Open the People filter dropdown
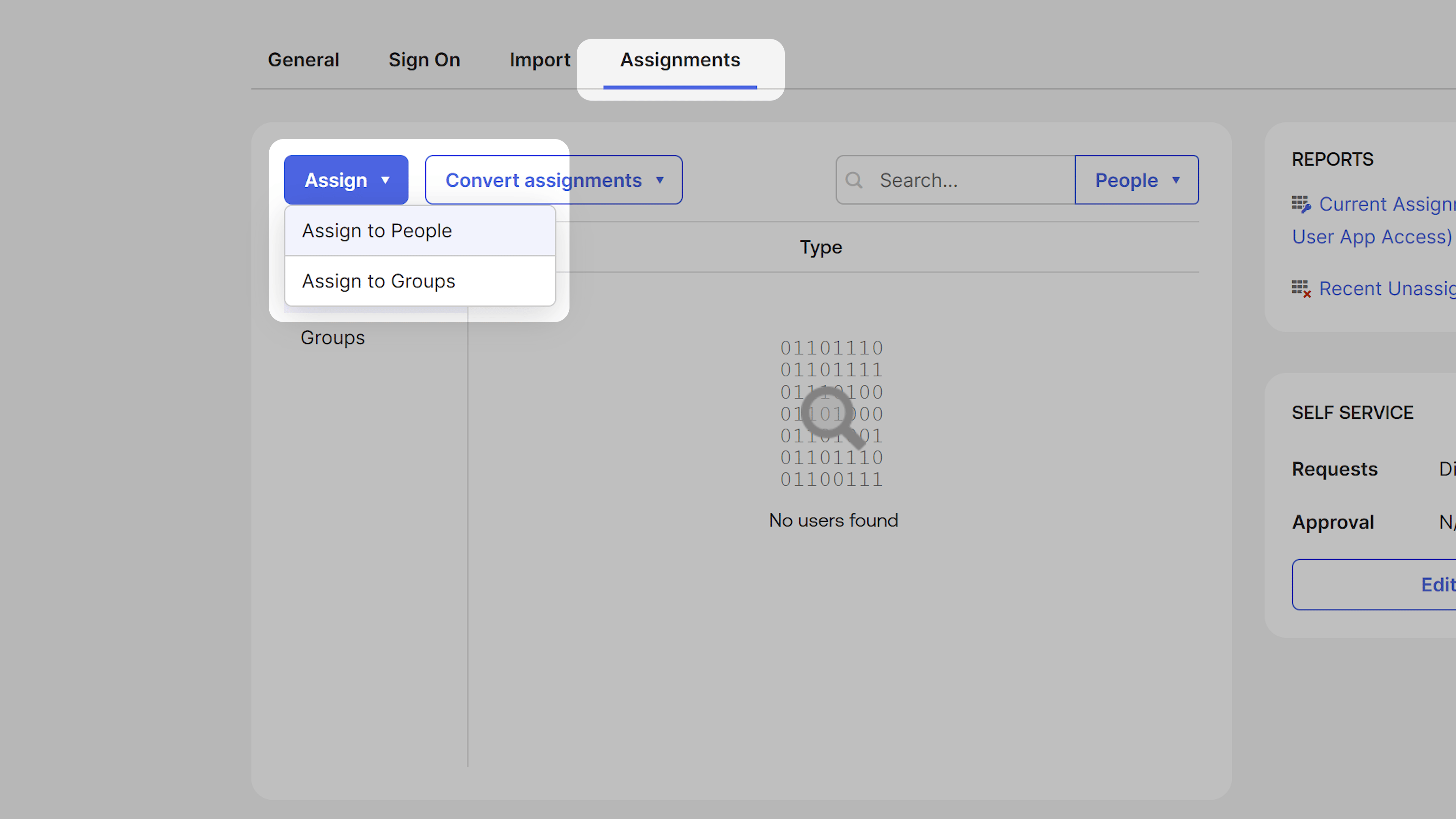Image resolution: width=1456 pixels, height=819 pixels. 1137,180
